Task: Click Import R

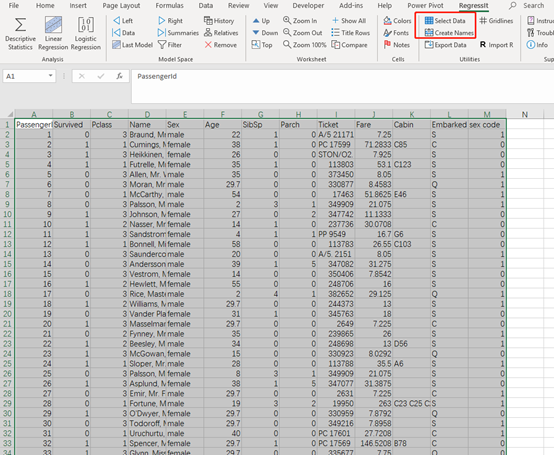Action: pos(496,45)
